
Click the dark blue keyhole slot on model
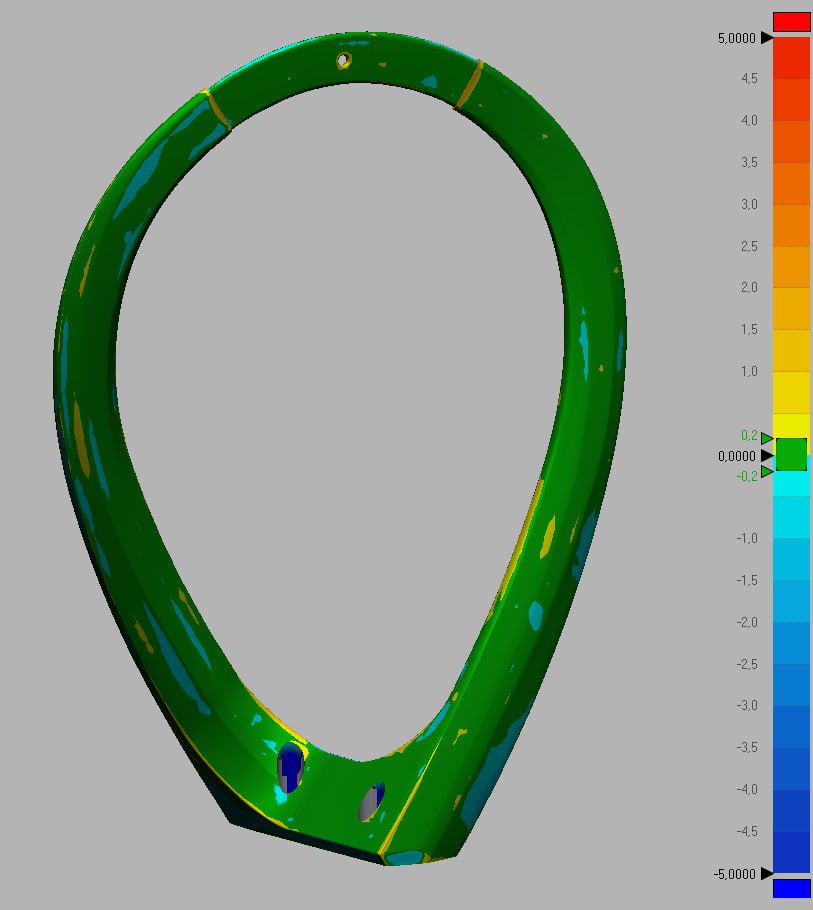point(291,768)
